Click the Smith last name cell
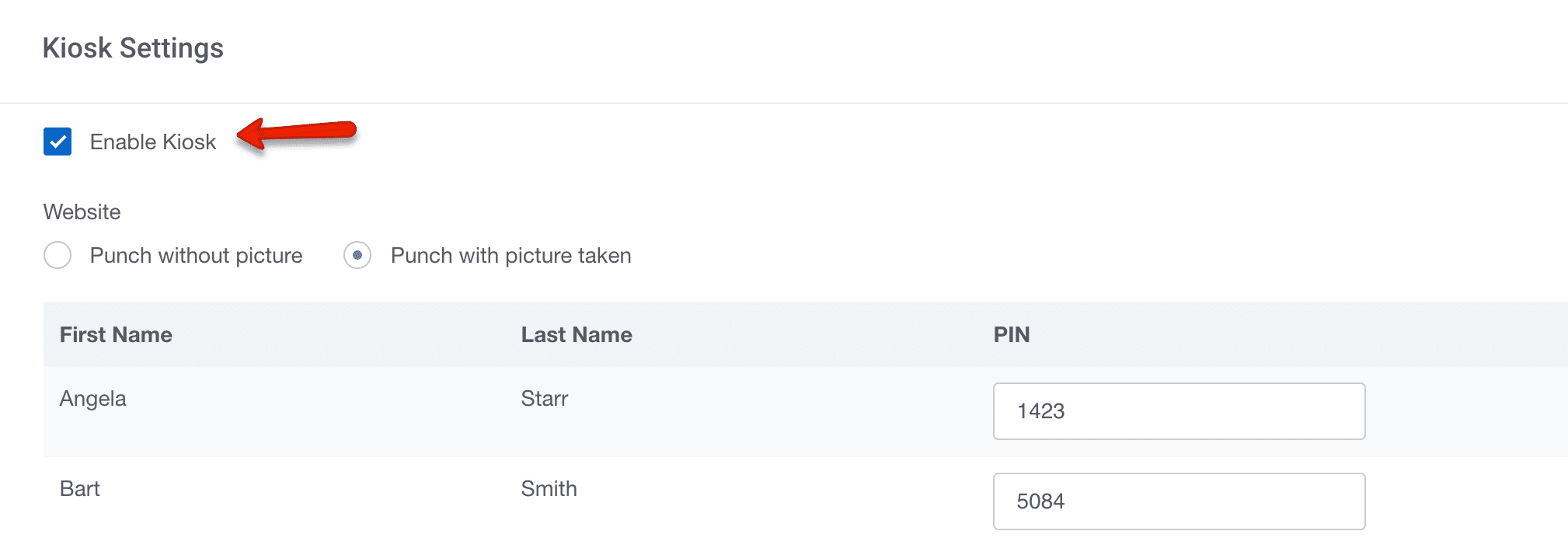 [549, 489]
